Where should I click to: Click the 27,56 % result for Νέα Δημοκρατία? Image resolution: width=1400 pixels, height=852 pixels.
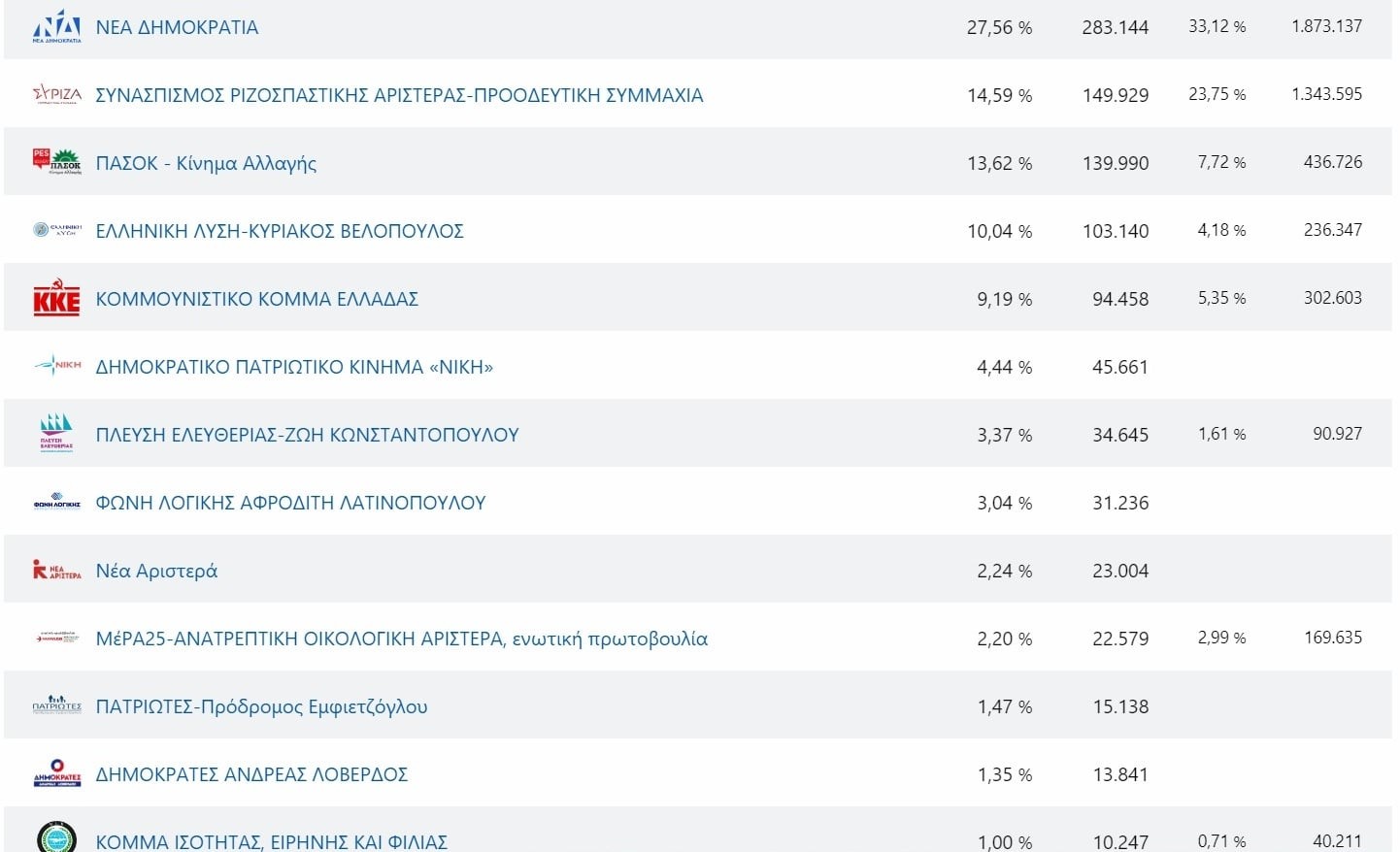click(x=999, y=28)
